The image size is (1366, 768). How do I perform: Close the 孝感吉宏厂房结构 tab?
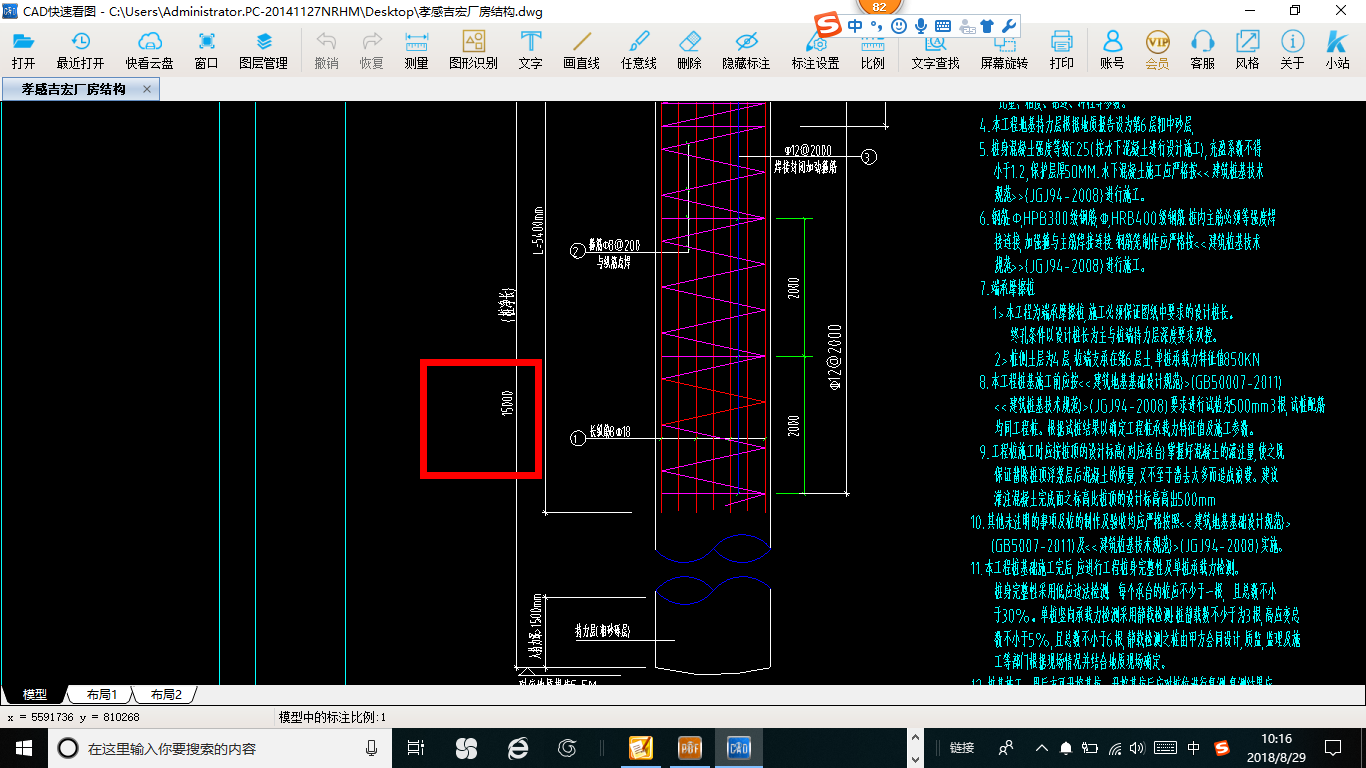tap(147, 89)
